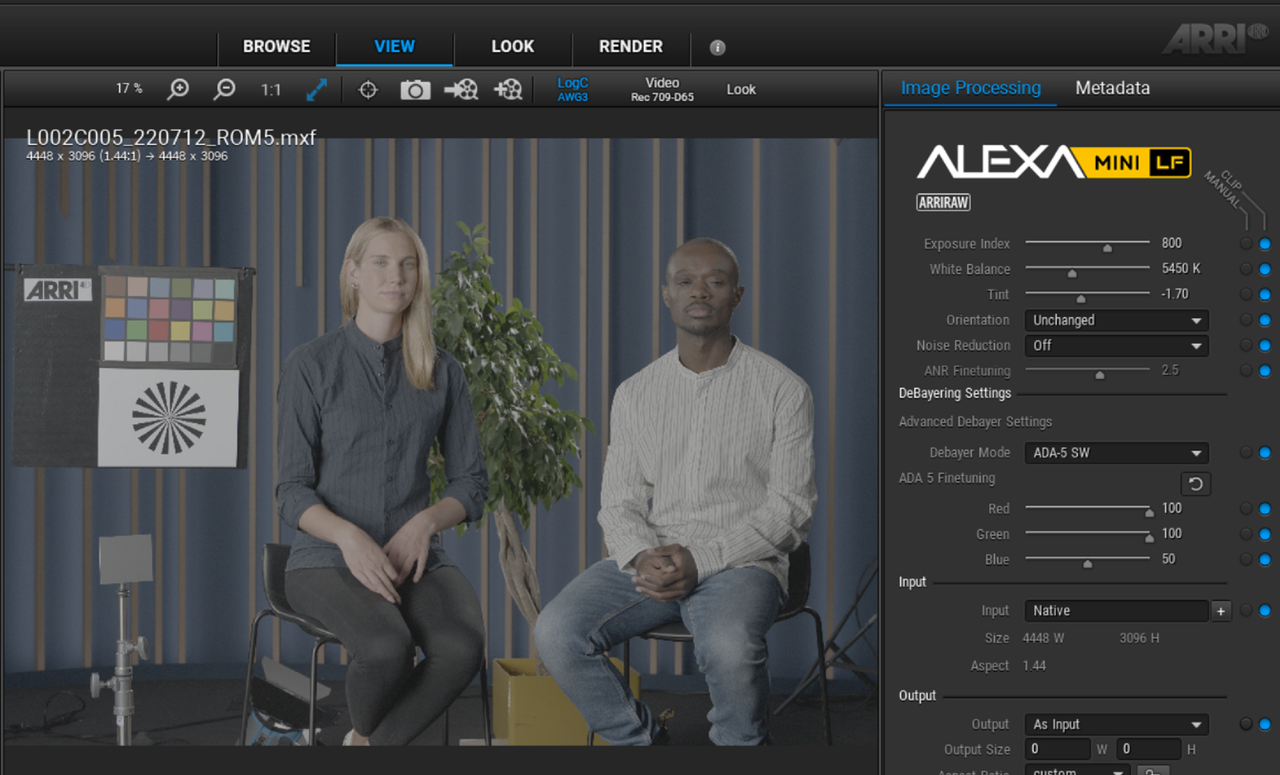Click the Output Size width field

coord(1057,749)
